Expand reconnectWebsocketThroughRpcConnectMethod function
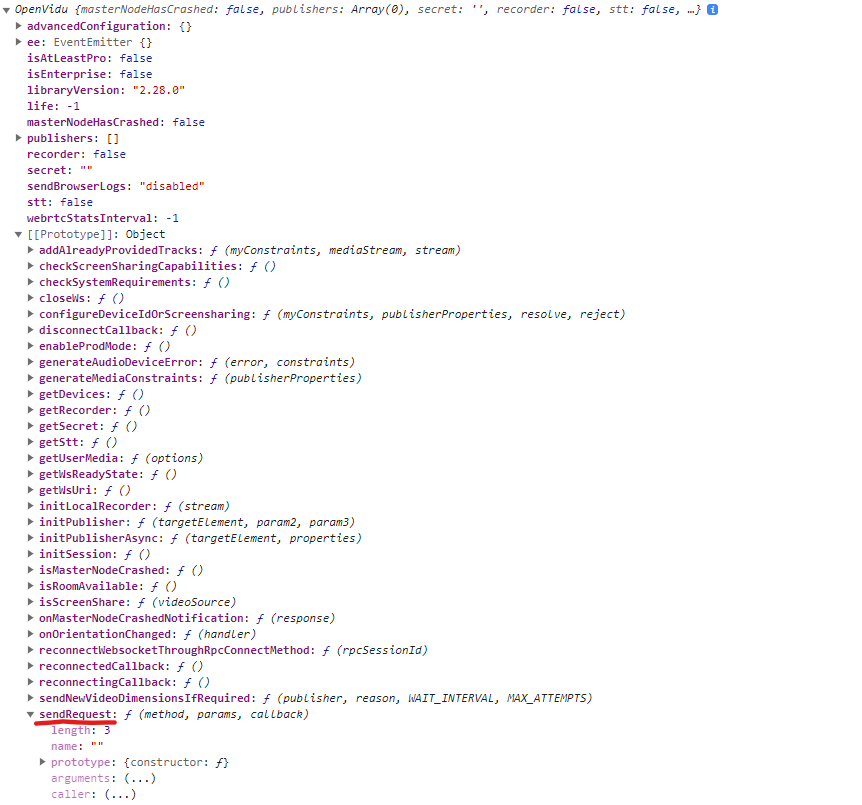862x805 pixels. pyautogui.click(x=31, y=650)
